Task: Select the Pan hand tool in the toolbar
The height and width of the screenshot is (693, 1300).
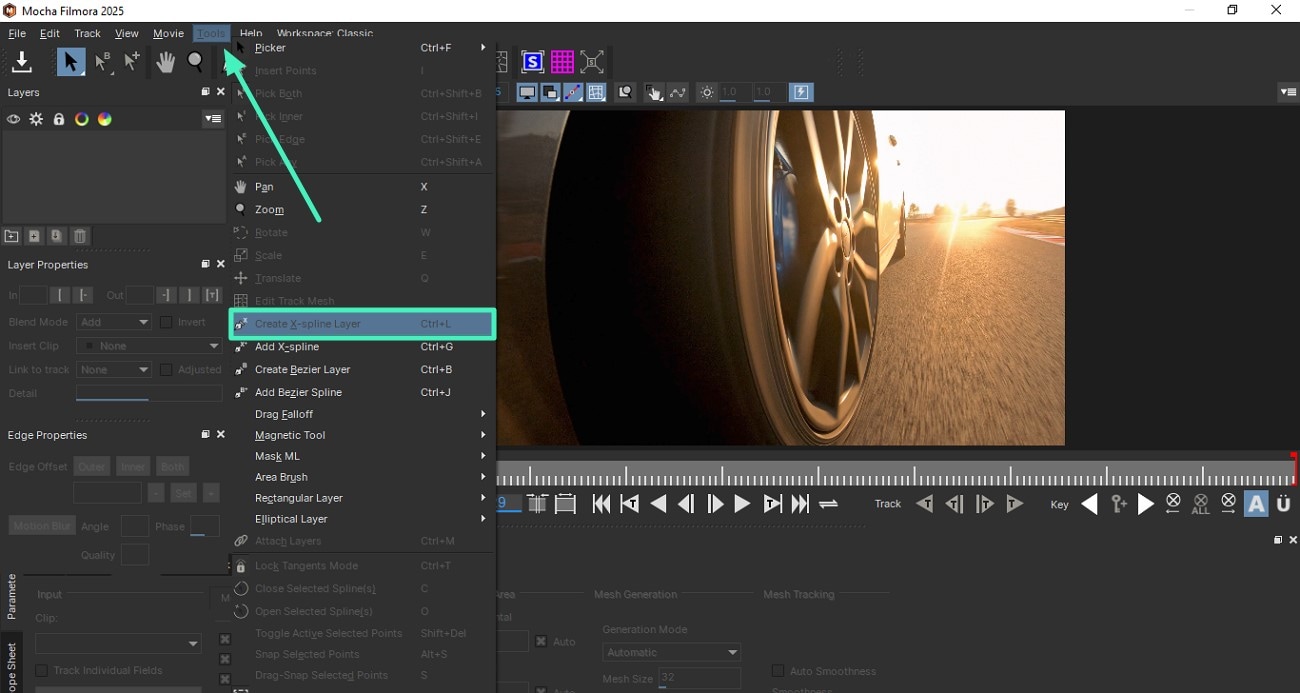Action: click(x=165, y=61)
